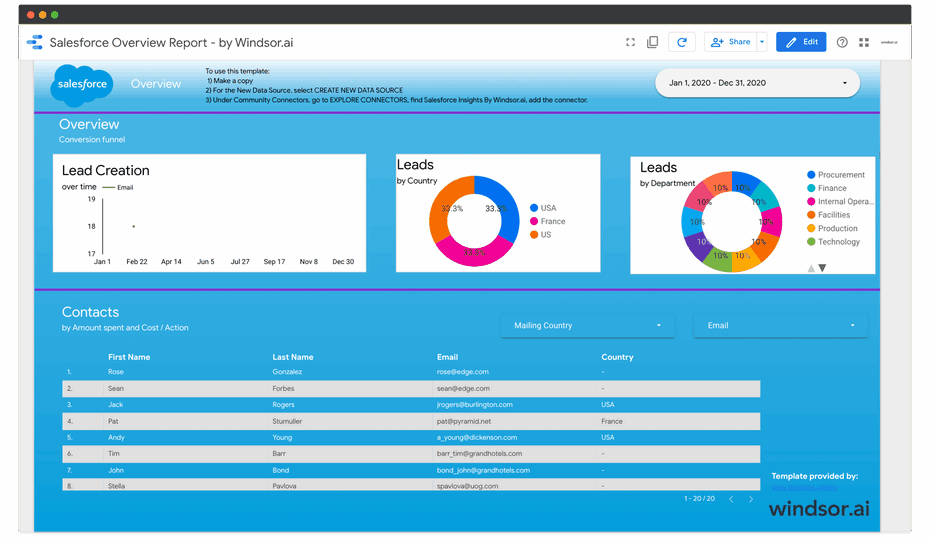Screen dimensions: 930x538
Task: Go to next contacts table page
Action: click(751, 499)
